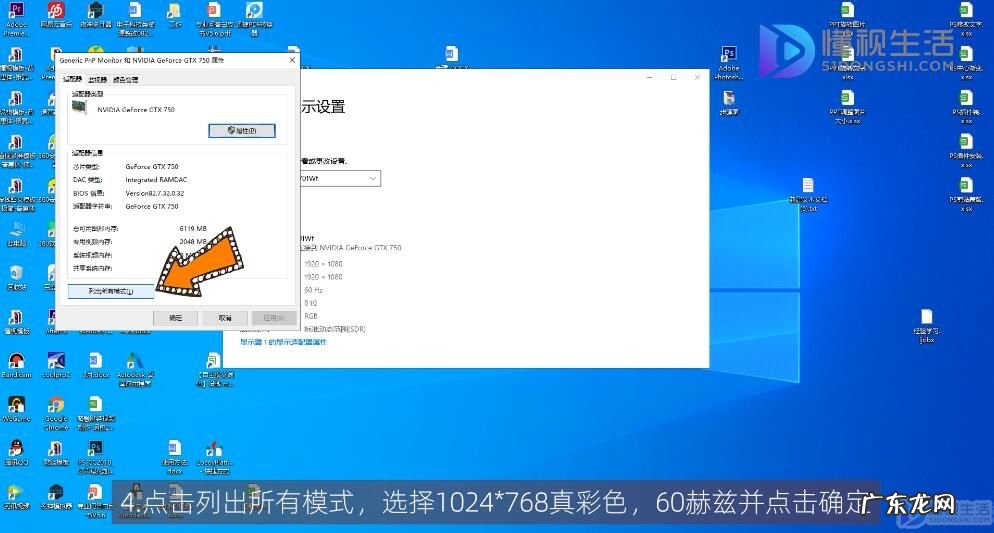This screenshot has height=533, width=994.
Task: Select the Adapter tab in properties dialog
Action: (x=72, y=79)
